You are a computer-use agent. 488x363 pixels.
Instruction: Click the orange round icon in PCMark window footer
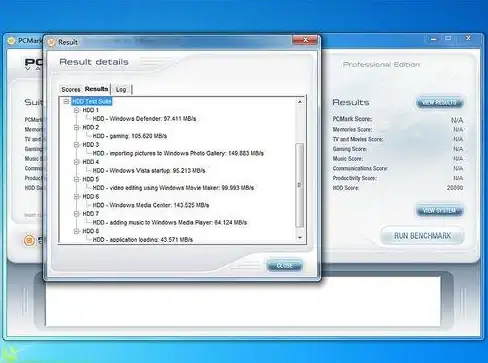point(29,240)
